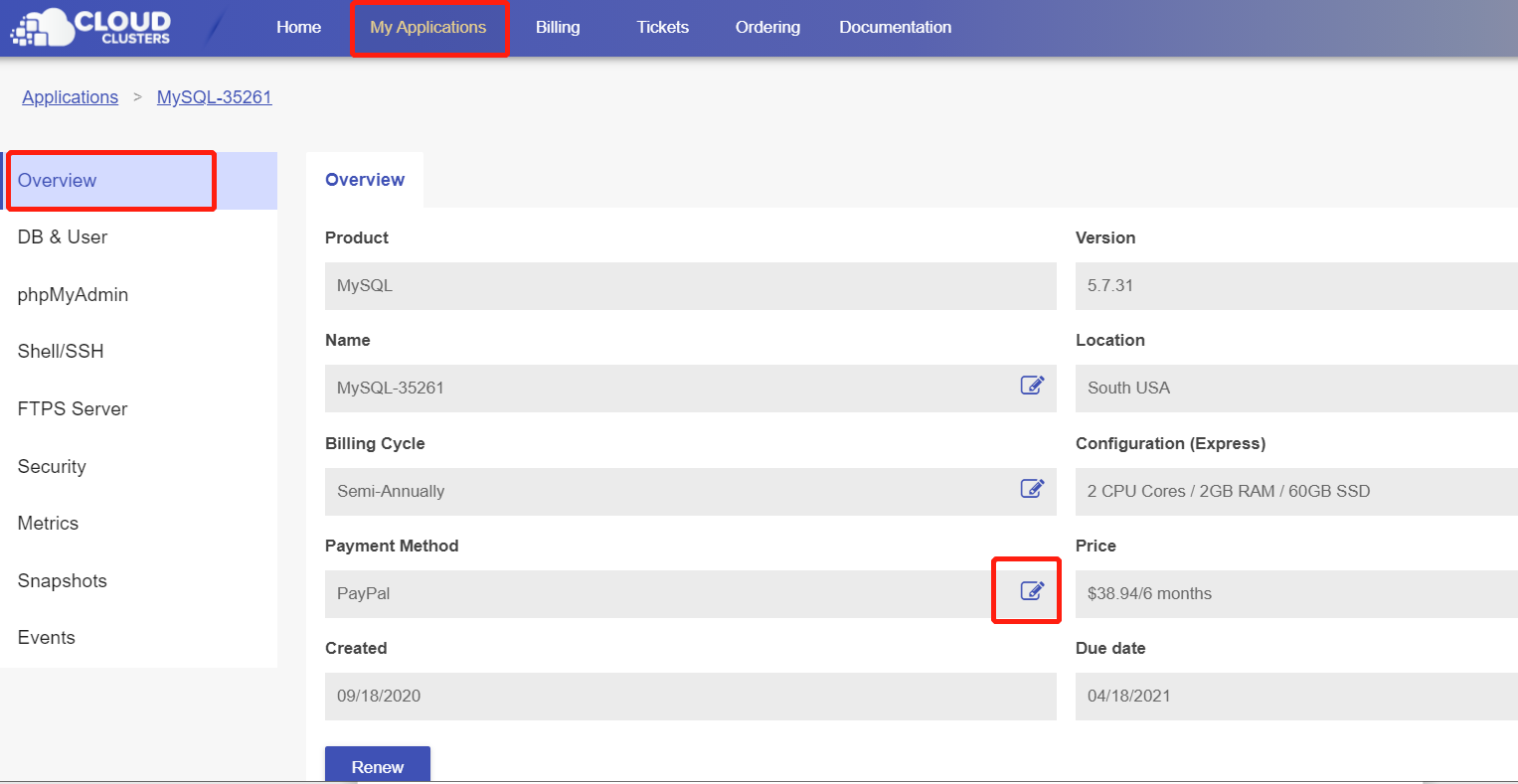
Task: Open DB & User in the sidebar
Action: pos(63,237)
